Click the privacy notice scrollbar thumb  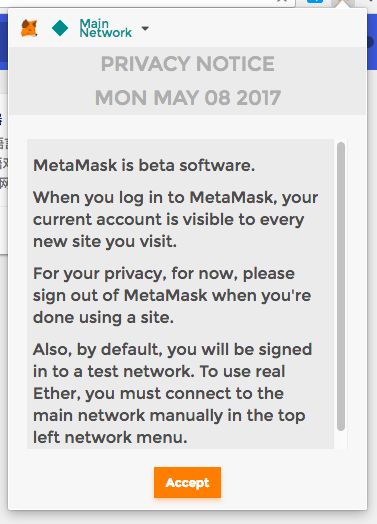point(341,286)
